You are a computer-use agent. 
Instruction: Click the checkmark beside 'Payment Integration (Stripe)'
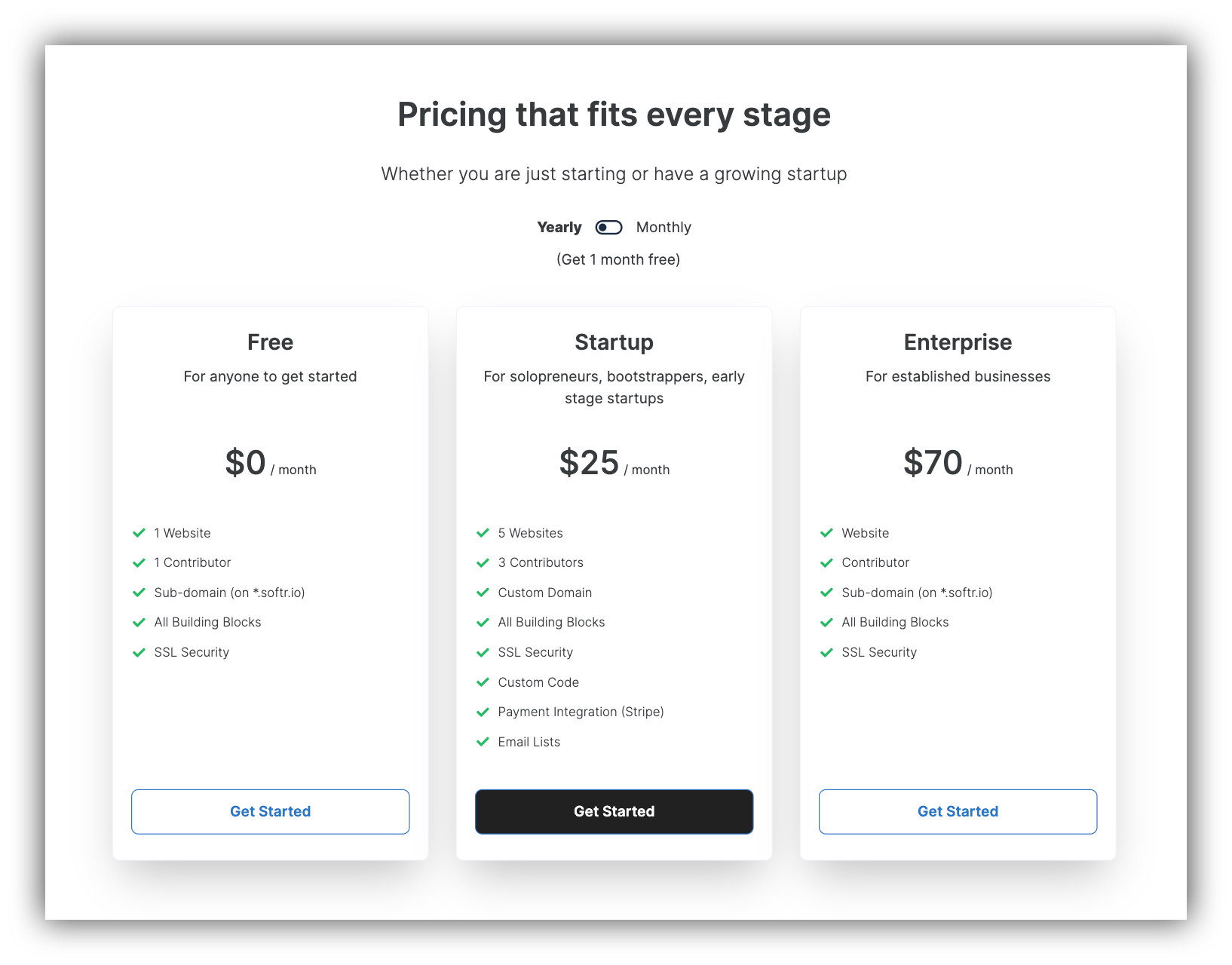point(483,712)
